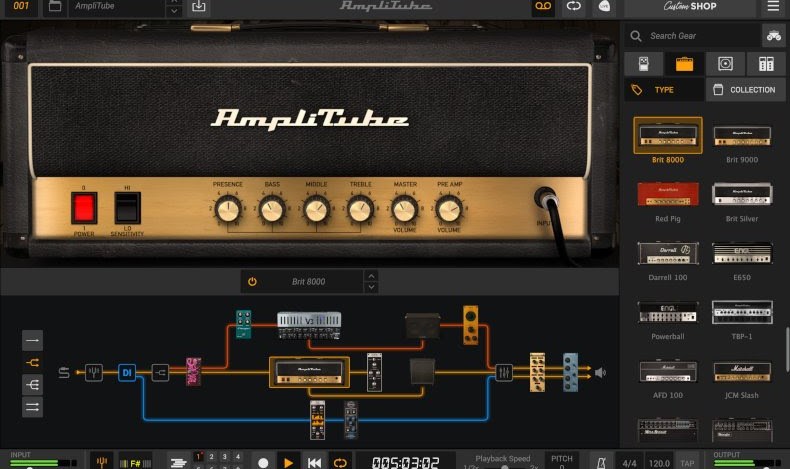Toggle the amp's red POWER switch
The height and width of the screenshot is (469, 790).
[84, 208]
